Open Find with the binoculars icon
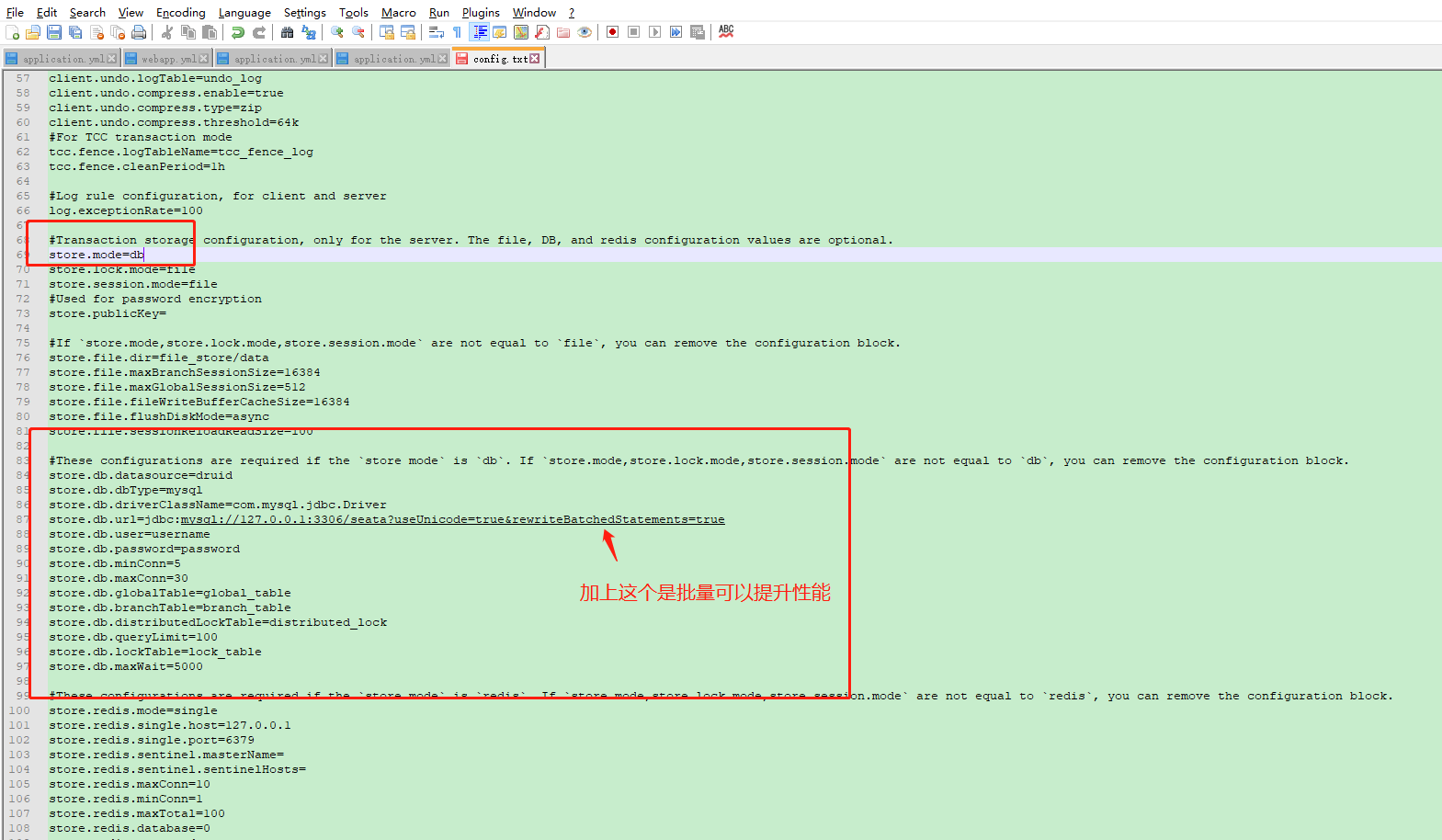The height and width of the screenshot is (840, 1442). (287, 32)
